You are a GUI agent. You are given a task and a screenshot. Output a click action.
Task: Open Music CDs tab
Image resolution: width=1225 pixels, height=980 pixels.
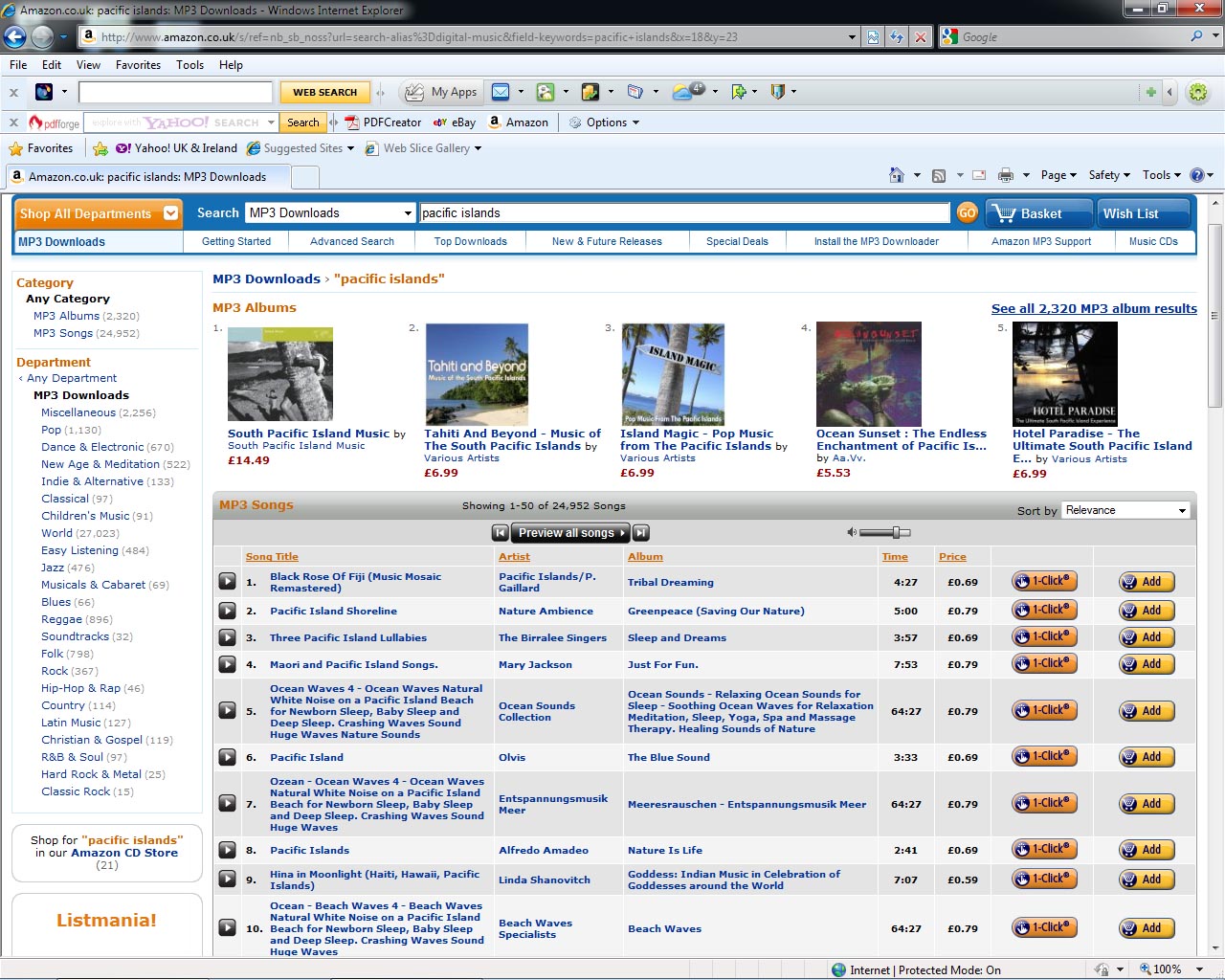tap(1153, 241)
